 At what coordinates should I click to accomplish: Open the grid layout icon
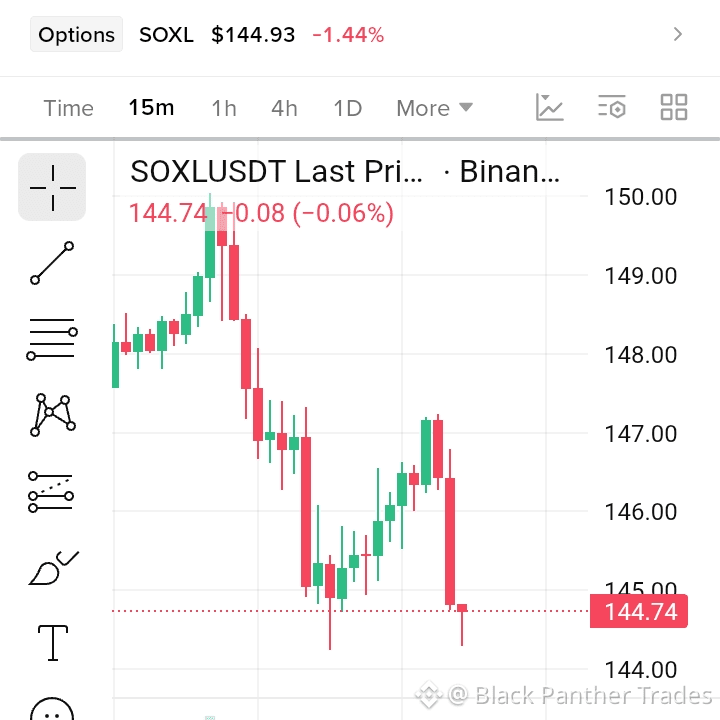tap(674, 107)
